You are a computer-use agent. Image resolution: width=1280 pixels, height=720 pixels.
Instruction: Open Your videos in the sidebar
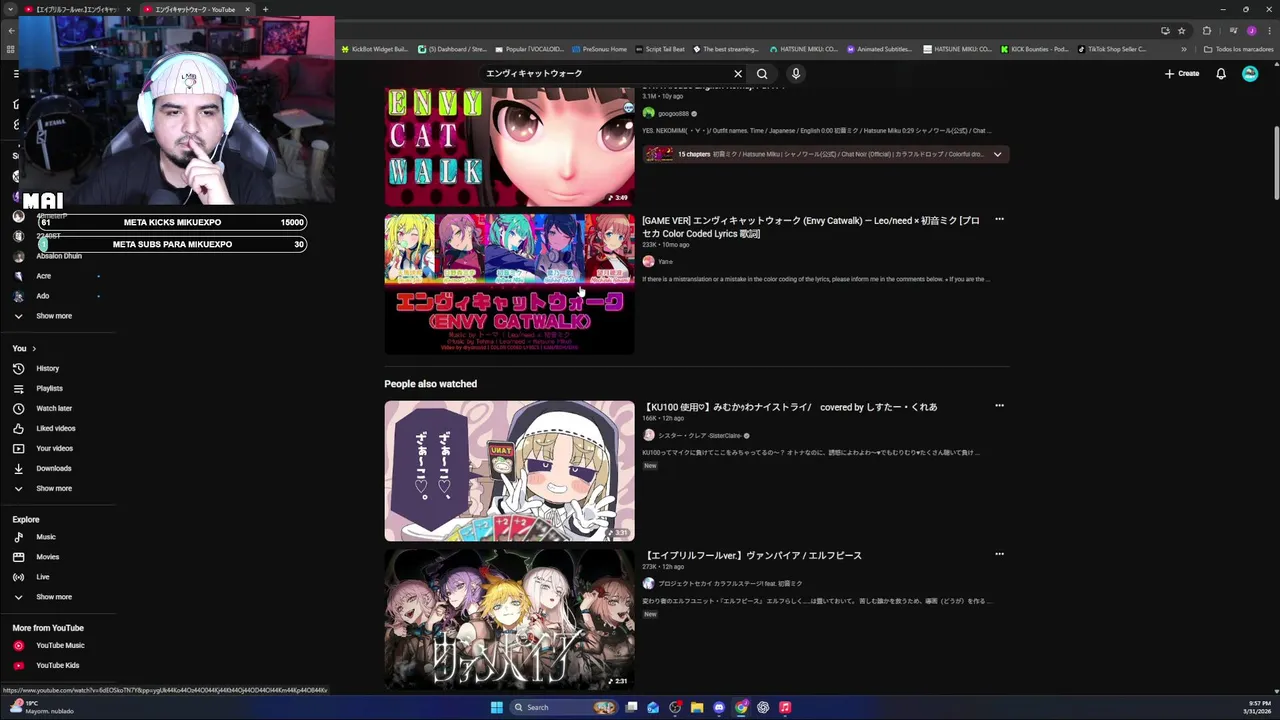tap(54, 448)
